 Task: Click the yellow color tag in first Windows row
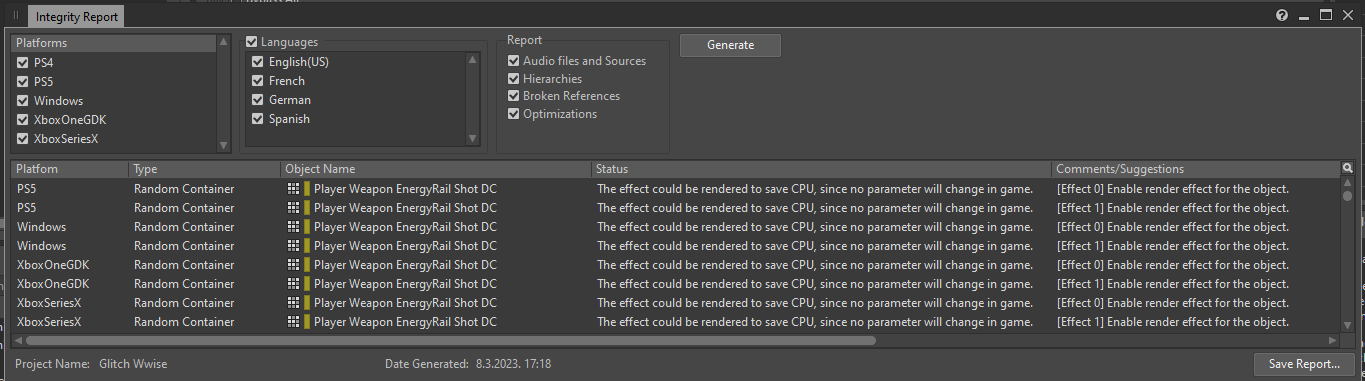(x=307, y=227)
